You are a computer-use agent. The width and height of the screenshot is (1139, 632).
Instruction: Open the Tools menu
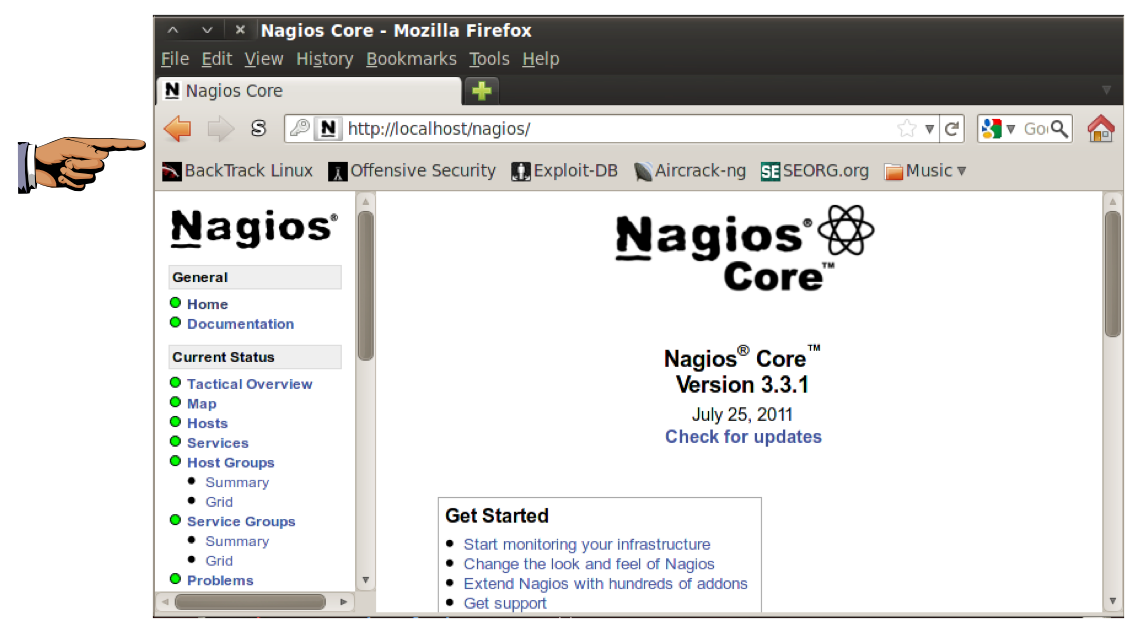489,59
